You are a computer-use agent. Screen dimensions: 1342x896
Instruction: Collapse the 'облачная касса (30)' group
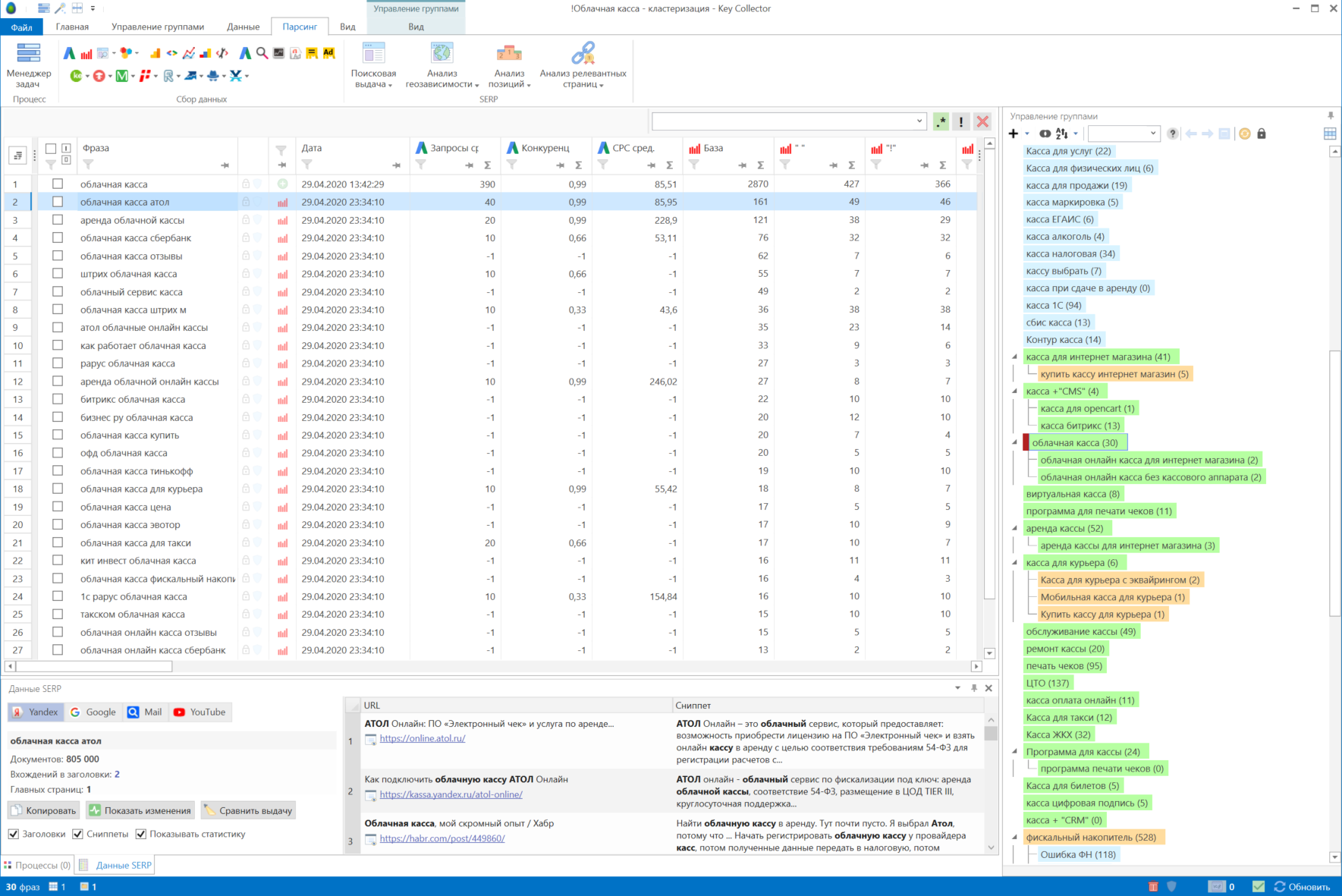(1015, 442)
